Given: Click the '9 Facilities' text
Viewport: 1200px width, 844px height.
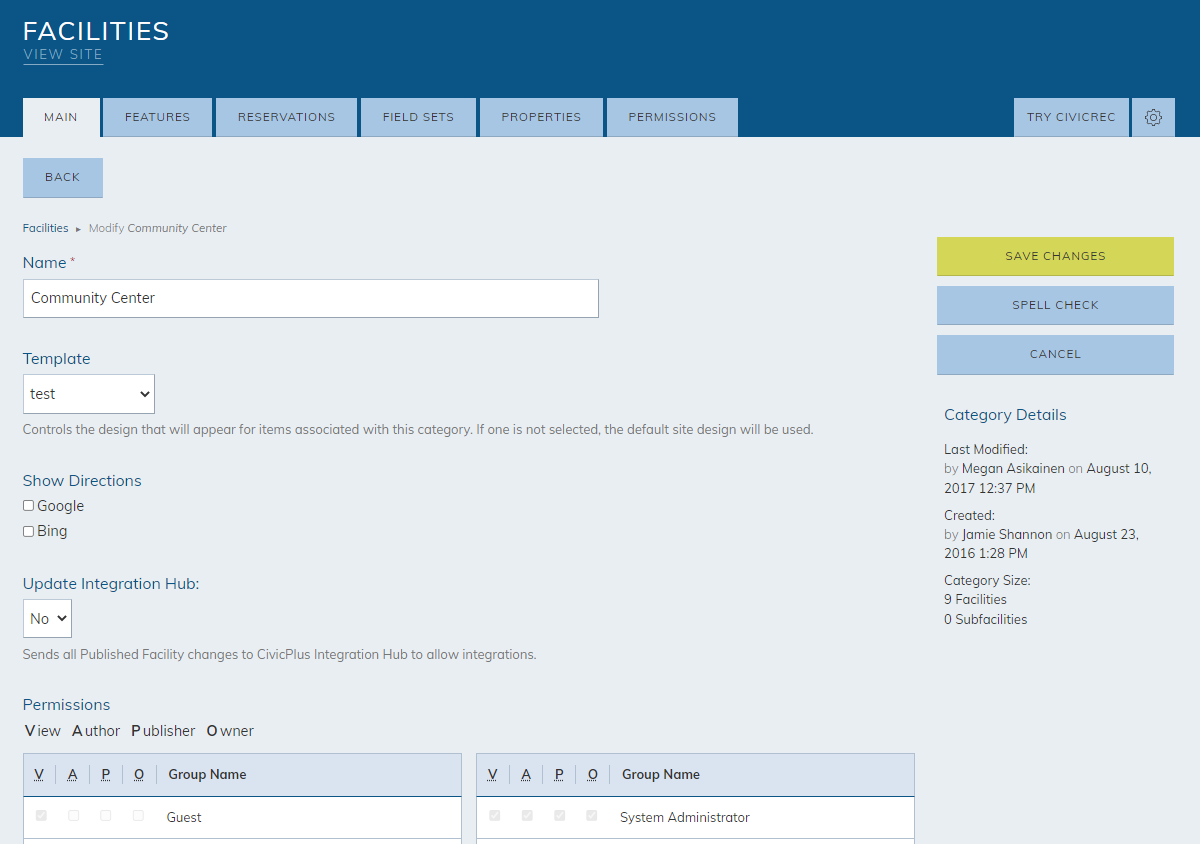Looking at the screenshot, I should pos(975,599).
